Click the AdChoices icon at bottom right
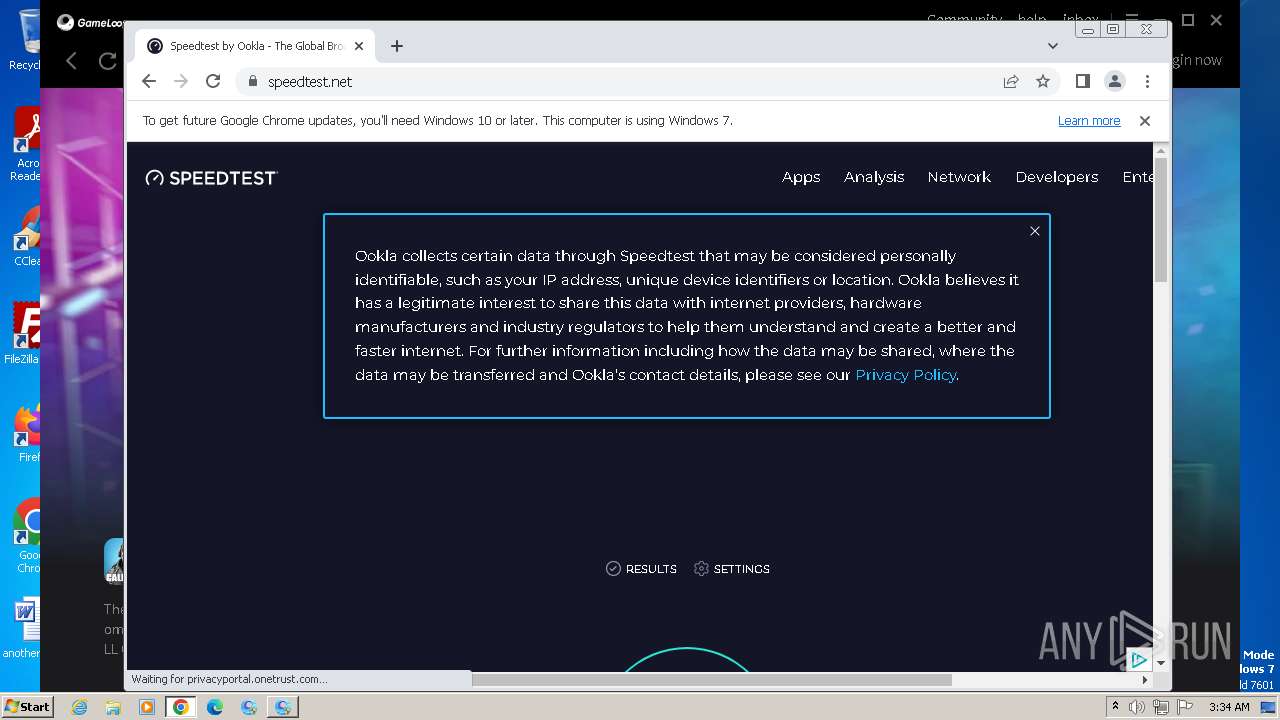 click(x=1138, y=659)
